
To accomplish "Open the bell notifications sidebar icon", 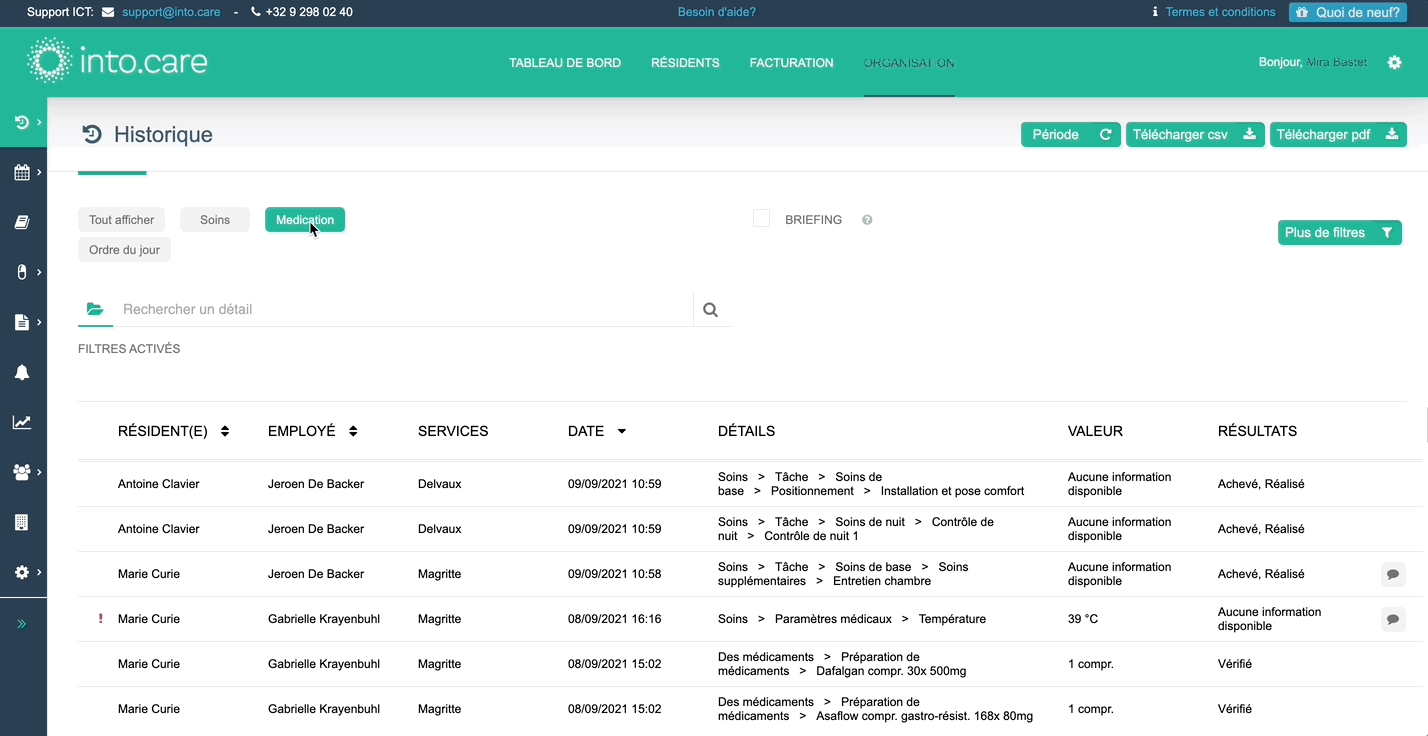I will pyautogui.click(x=22, y=372).
